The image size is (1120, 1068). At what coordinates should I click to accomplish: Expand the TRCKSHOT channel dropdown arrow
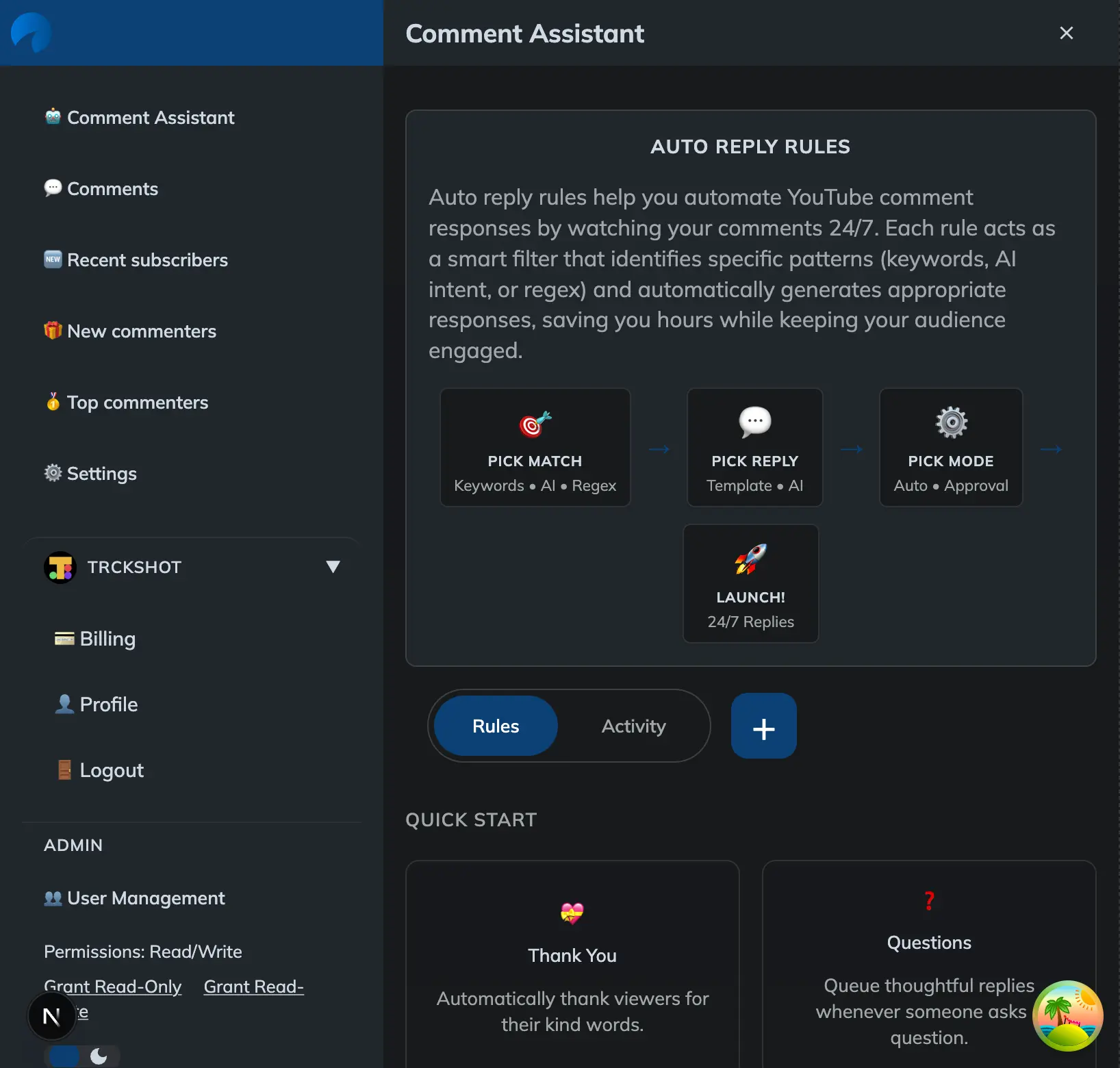click(333, 567)
